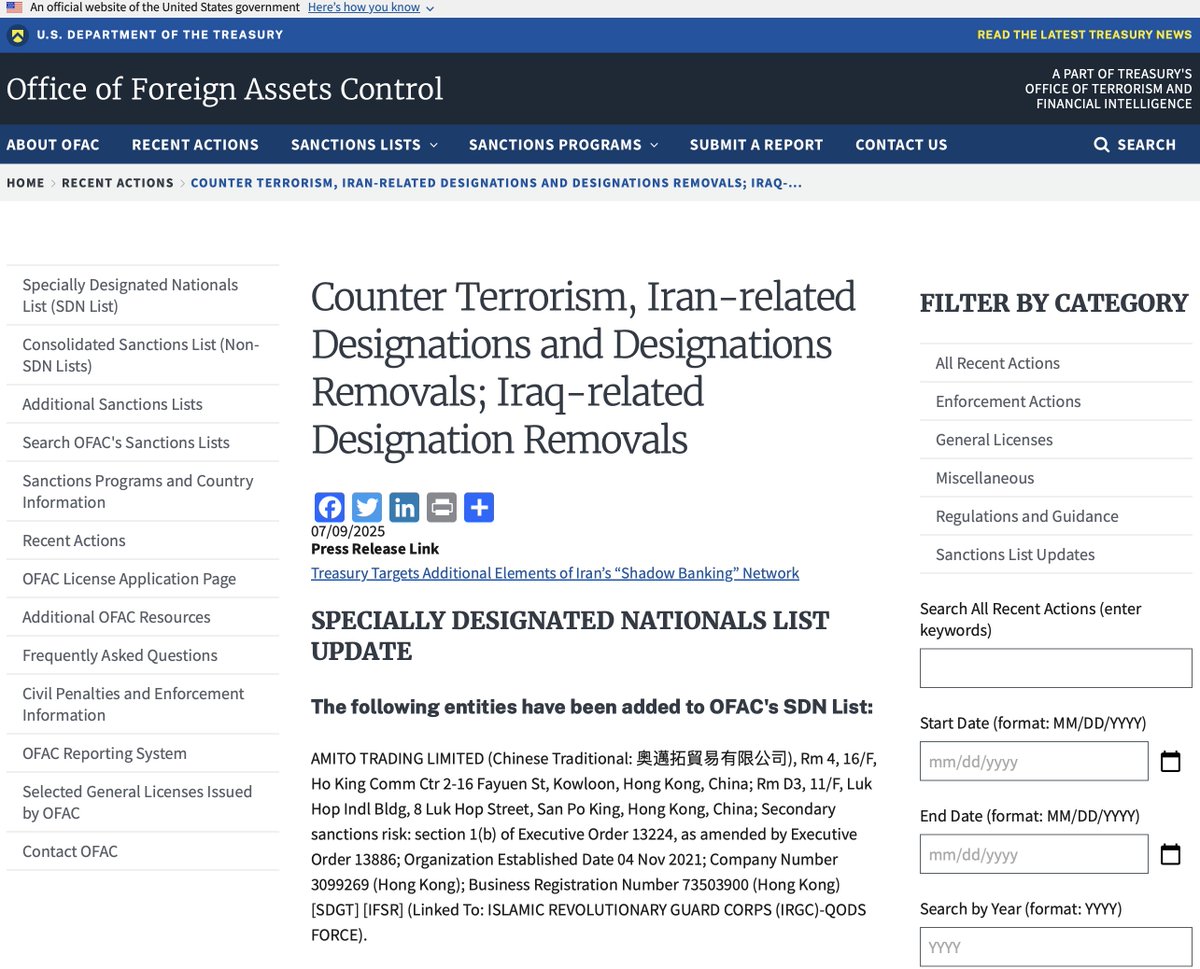Go to Home breadcrumb
Image resolution: width=1200 pixels, height=969 pixels.
pos(26,183)
